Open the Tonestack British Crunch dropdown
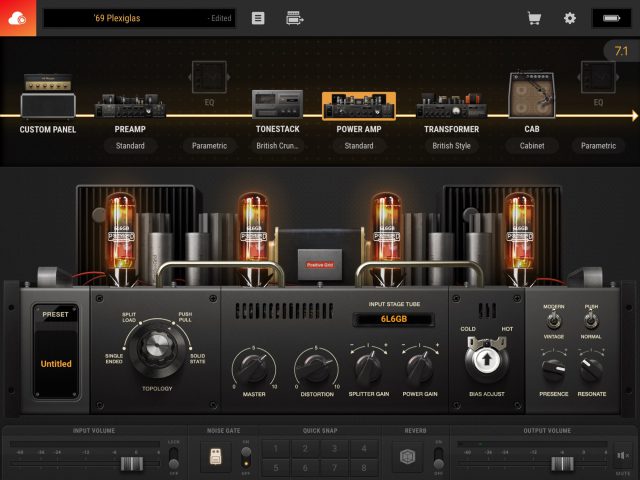The height and width of the screenshot is (480, 640). 278,146
